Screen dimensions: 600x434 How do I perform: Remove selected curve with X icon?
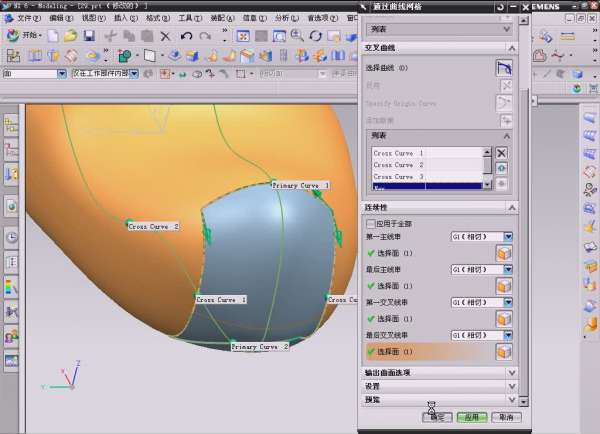[502, 153]
